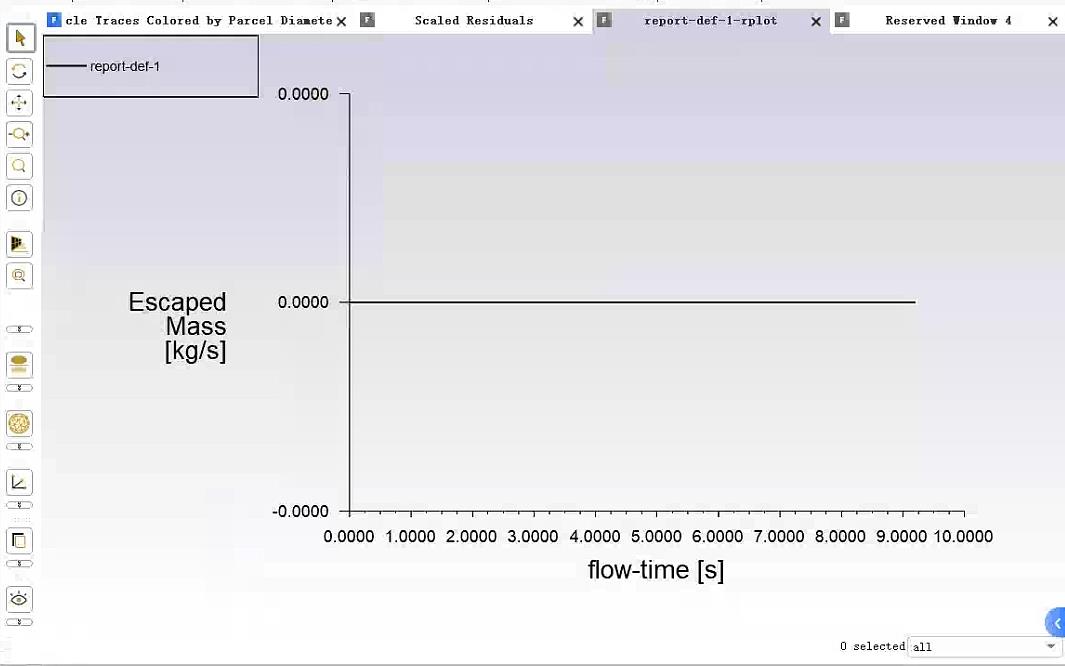Toggle the eye visibility icon
Image resolution: width=1065 pixels, height=666 pixels.
pos(19,599)
